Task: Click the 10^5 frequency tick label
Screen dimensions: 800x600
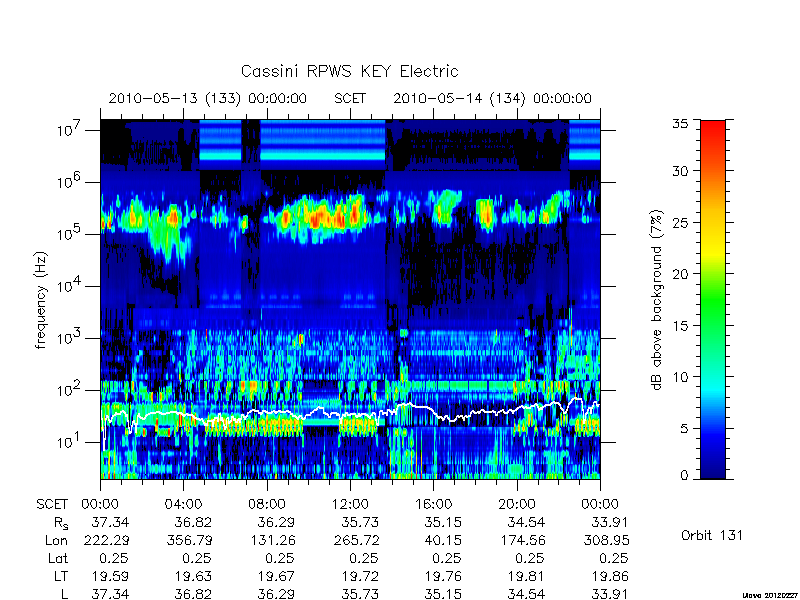Action: coord(70,234)
